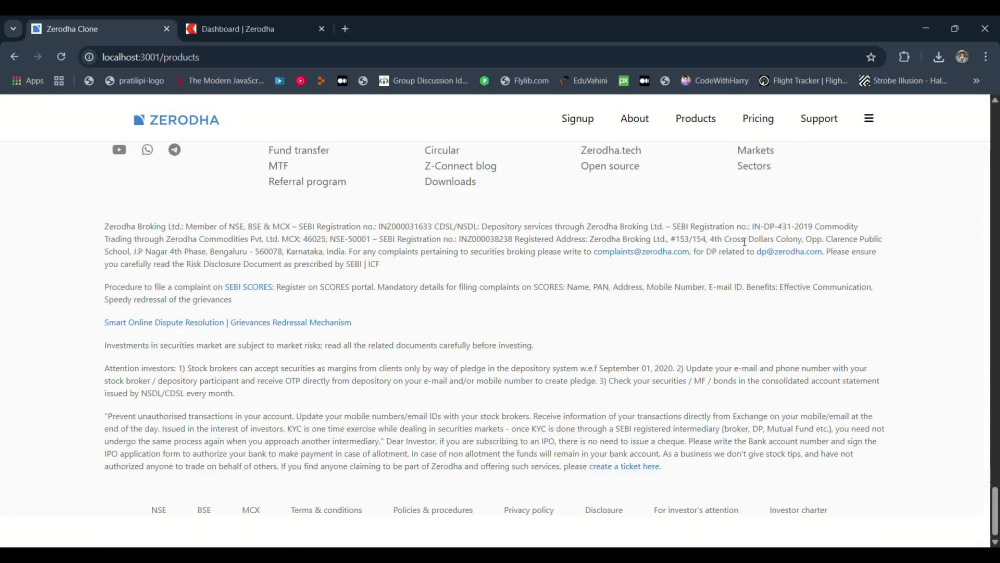Open the Referral program footer link
This screenshot has width=1000, height=563.
(307, 182)
